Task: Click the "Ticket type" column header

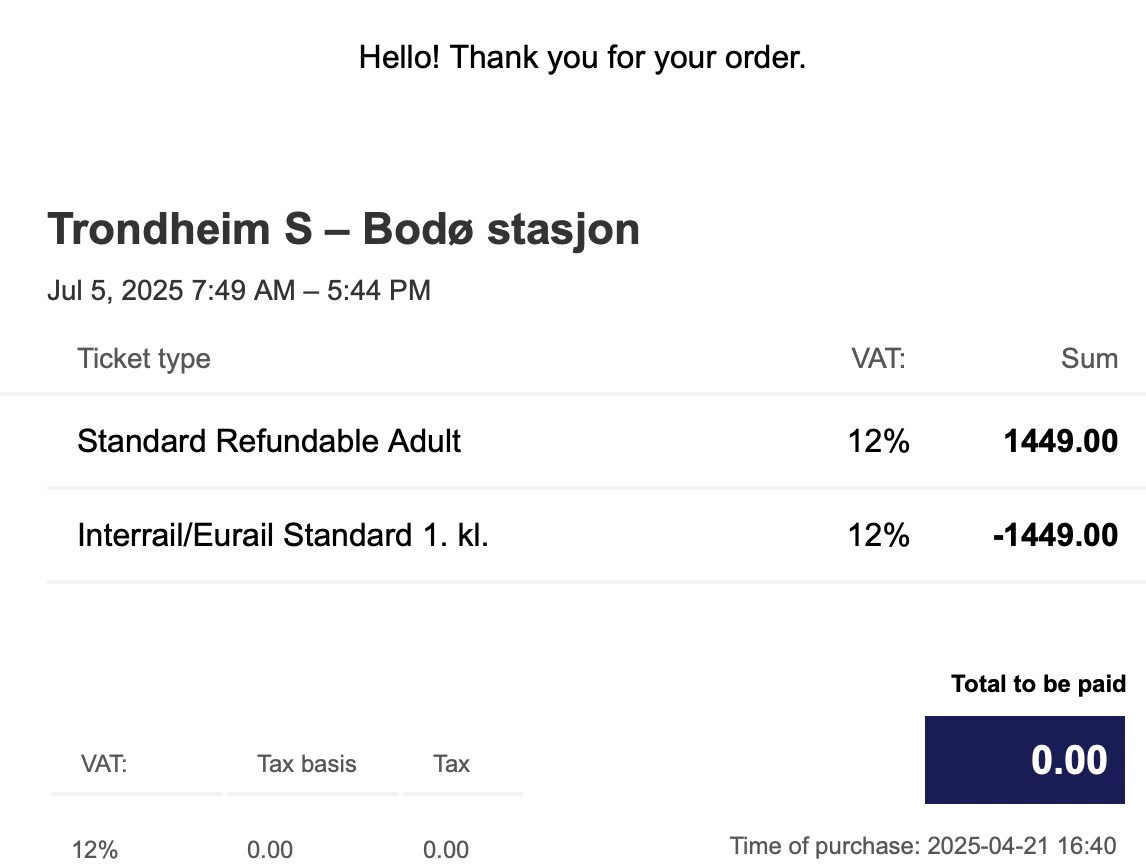Action: pyautogui.click(x=144, y=359)
